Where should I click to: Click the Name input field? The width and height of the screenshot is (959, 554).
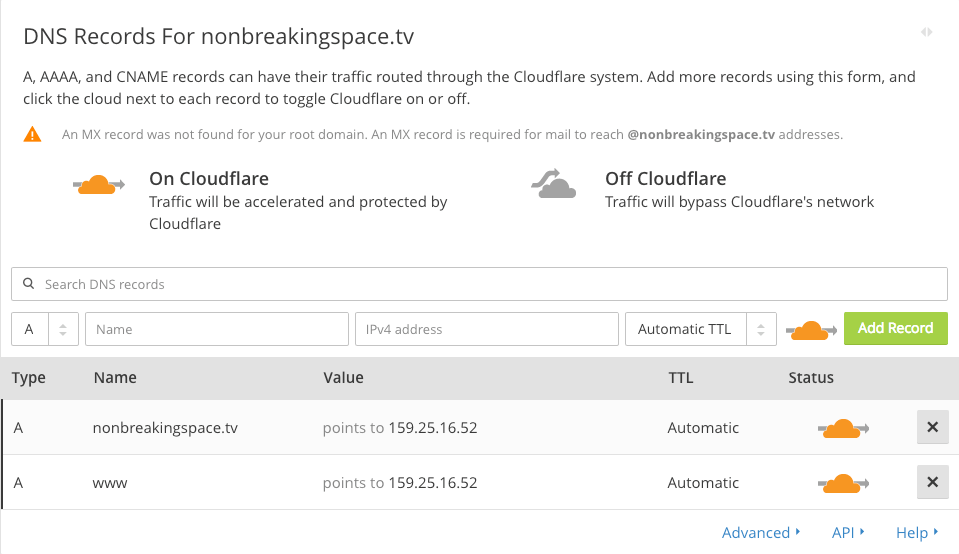(x=217, y=329)
